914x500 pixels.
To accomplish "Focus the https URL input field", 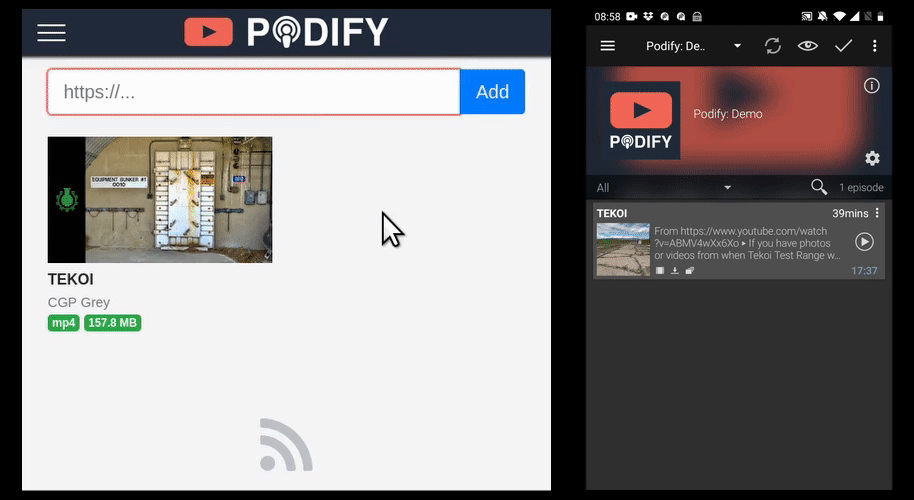I will point(254,91).
